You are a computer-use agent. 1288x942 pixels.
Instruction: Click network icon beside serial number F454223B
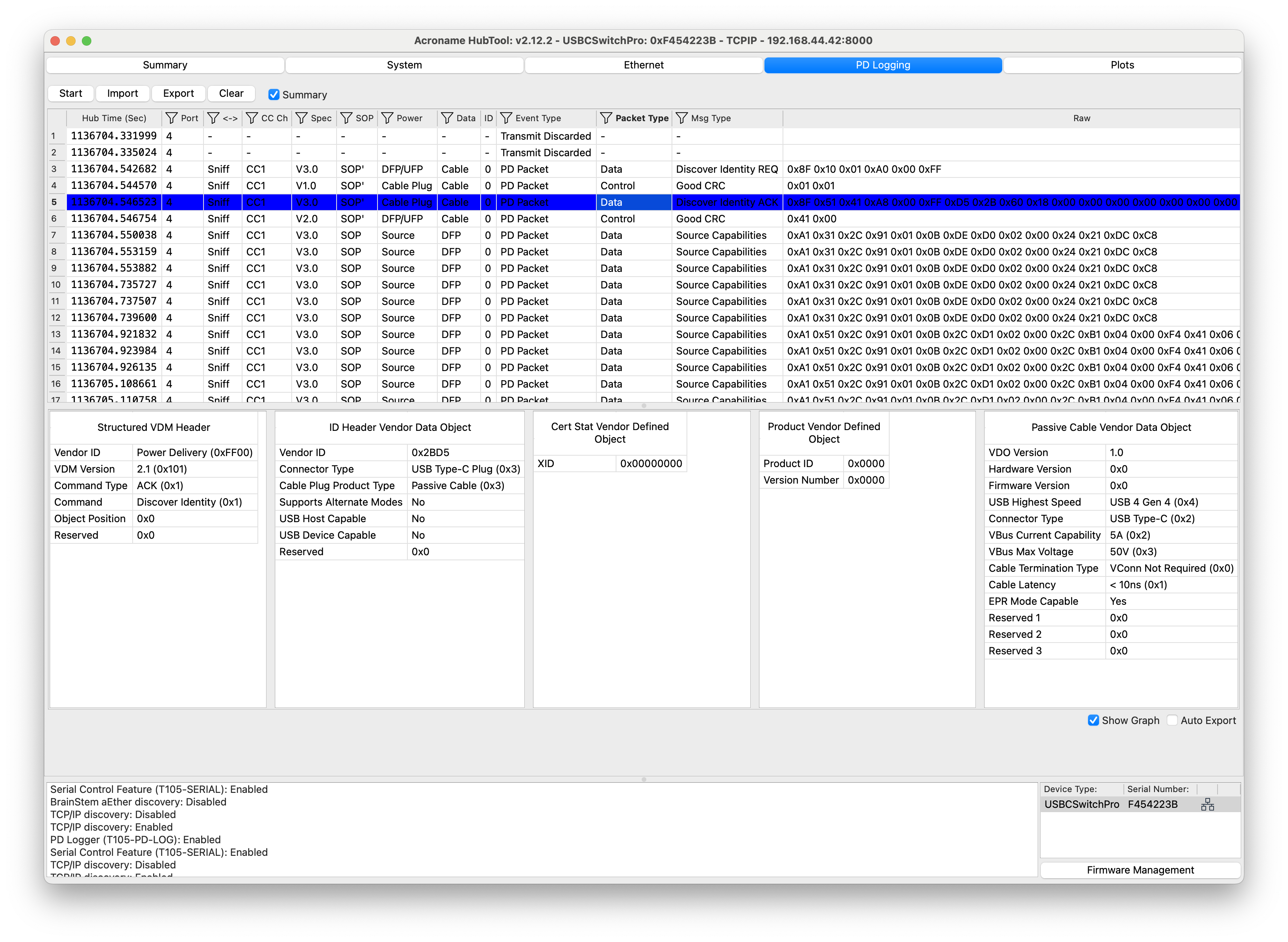click(x=1207, y=805)
